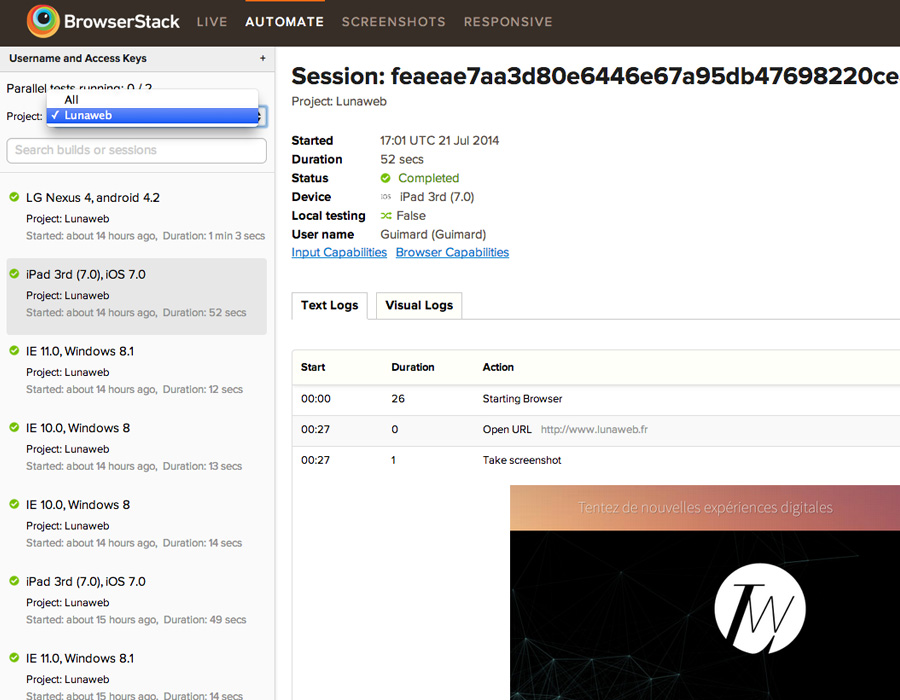Click check icon for IE 11.0 12-sec session

[x=14, y=351]
